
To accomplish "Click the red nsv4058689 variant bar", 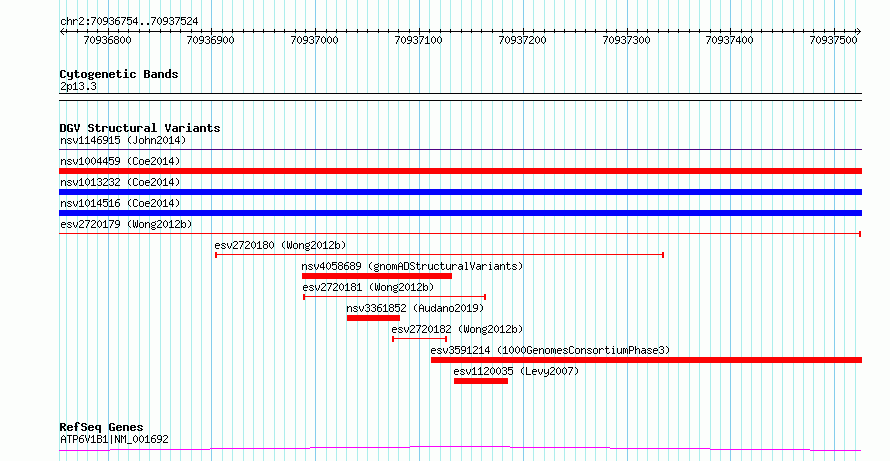I will tap(377, 276).
